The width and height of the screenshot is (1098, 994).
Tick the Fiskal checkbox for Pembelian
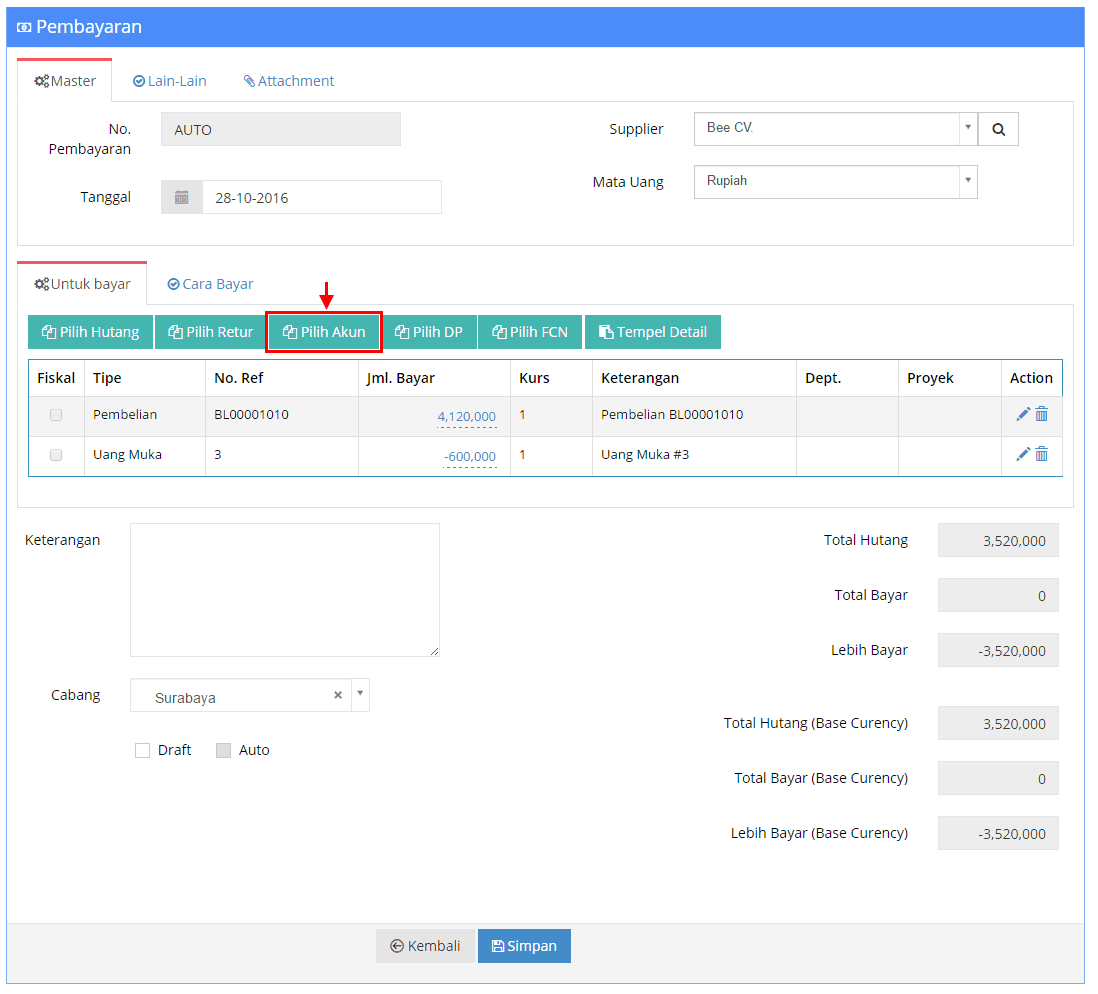coord(56,417)
